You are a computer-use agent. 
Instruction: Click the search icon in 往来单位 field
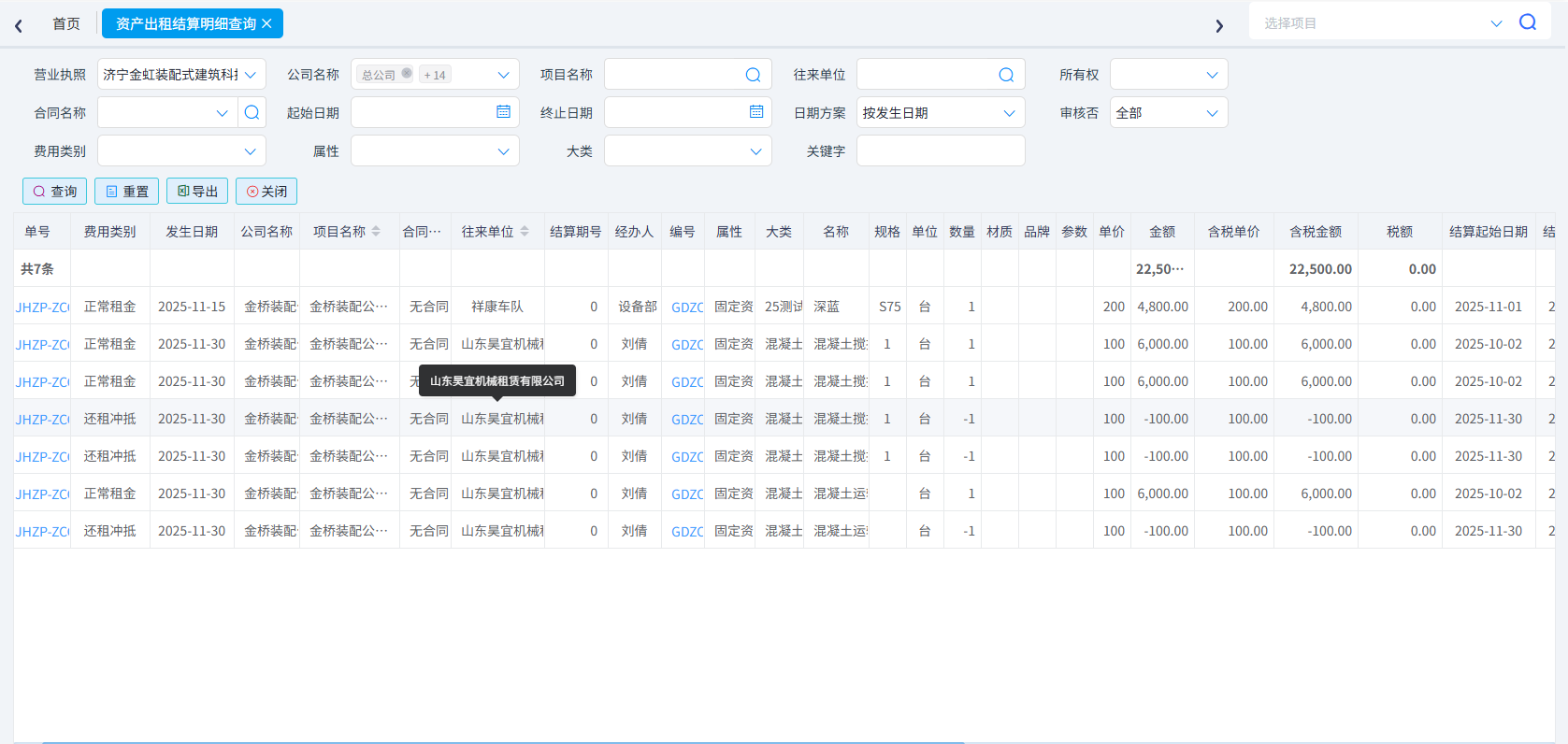click(1006, 75)
